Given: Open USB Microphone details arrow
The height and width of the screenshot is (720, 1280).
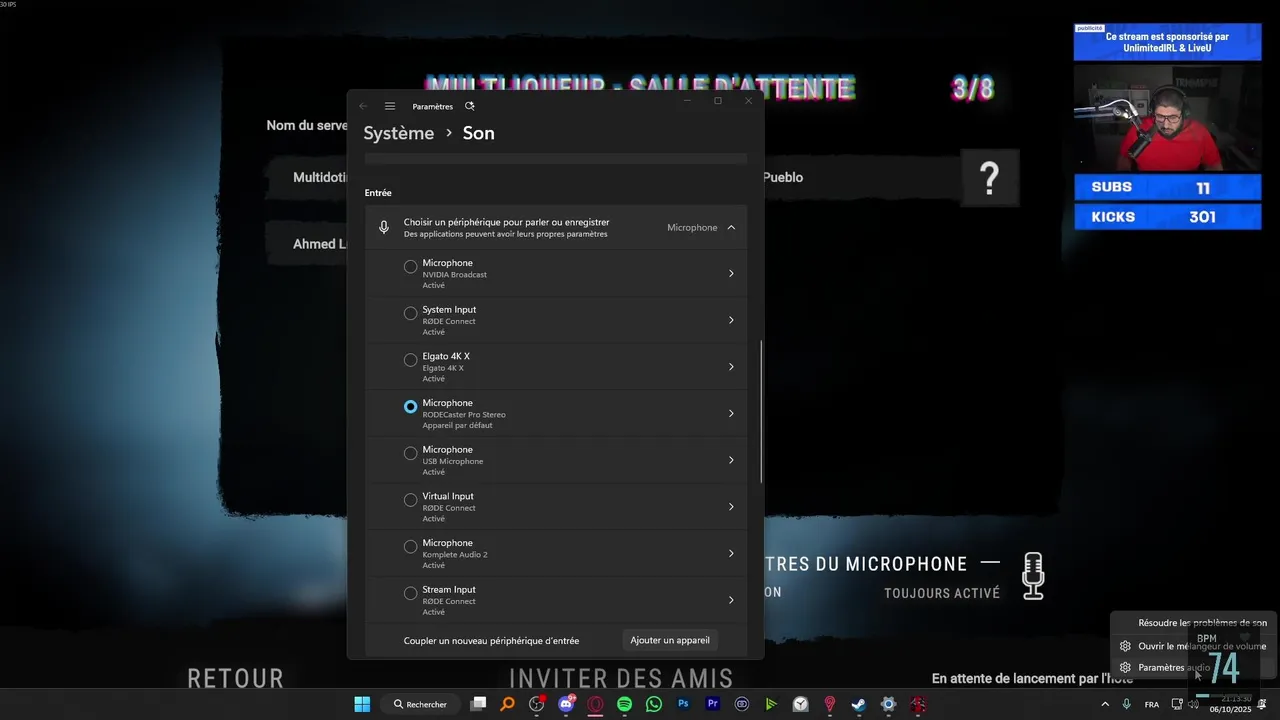Looking at the screenshot, I should 731,460.
